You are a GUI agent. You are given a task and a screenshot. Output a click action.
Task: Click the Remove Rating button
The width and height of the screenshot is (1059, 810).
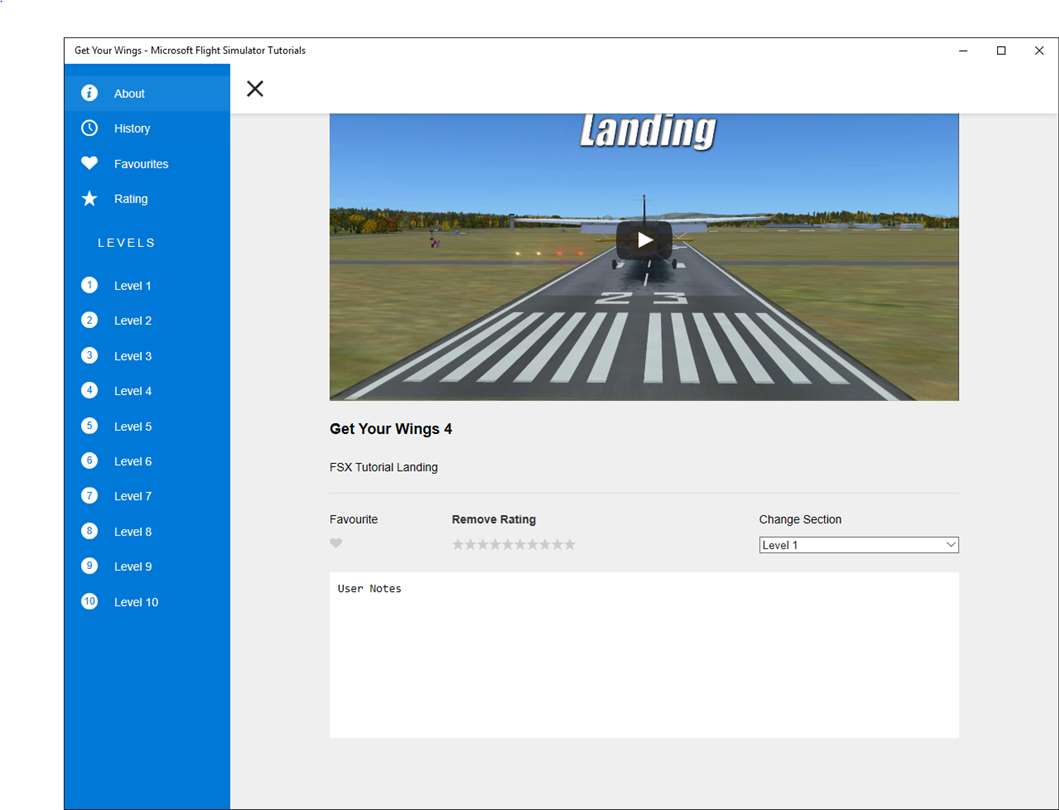494,520
